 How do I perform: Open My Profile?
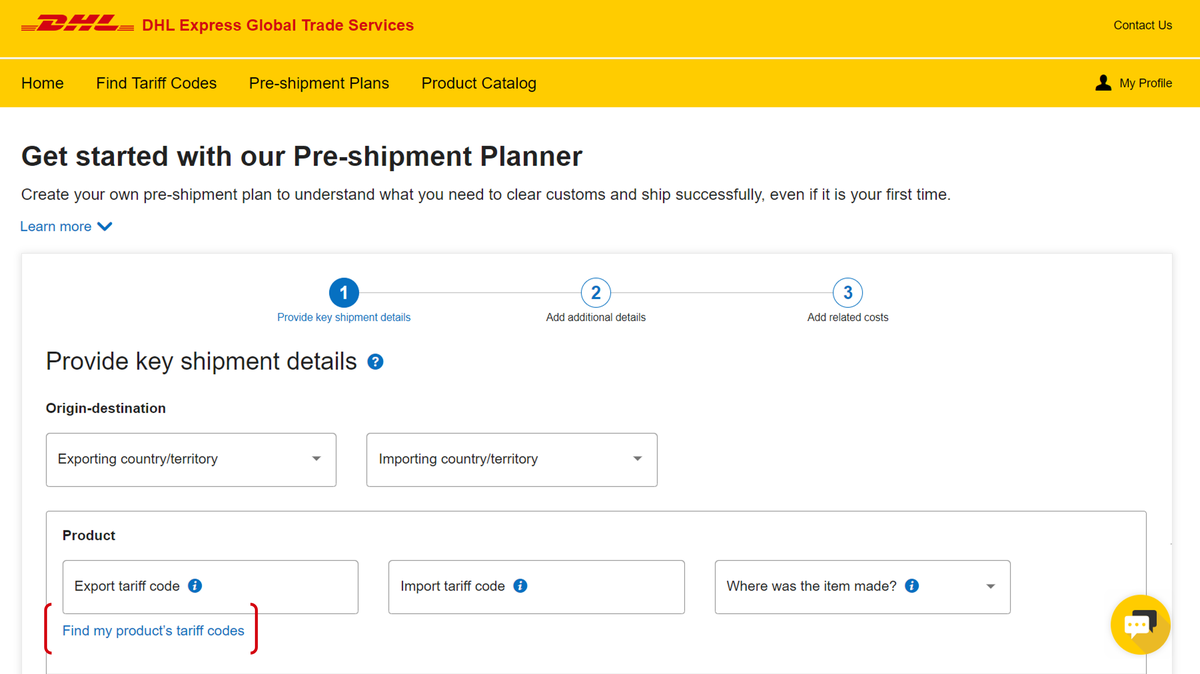(x=1133, y=83)
